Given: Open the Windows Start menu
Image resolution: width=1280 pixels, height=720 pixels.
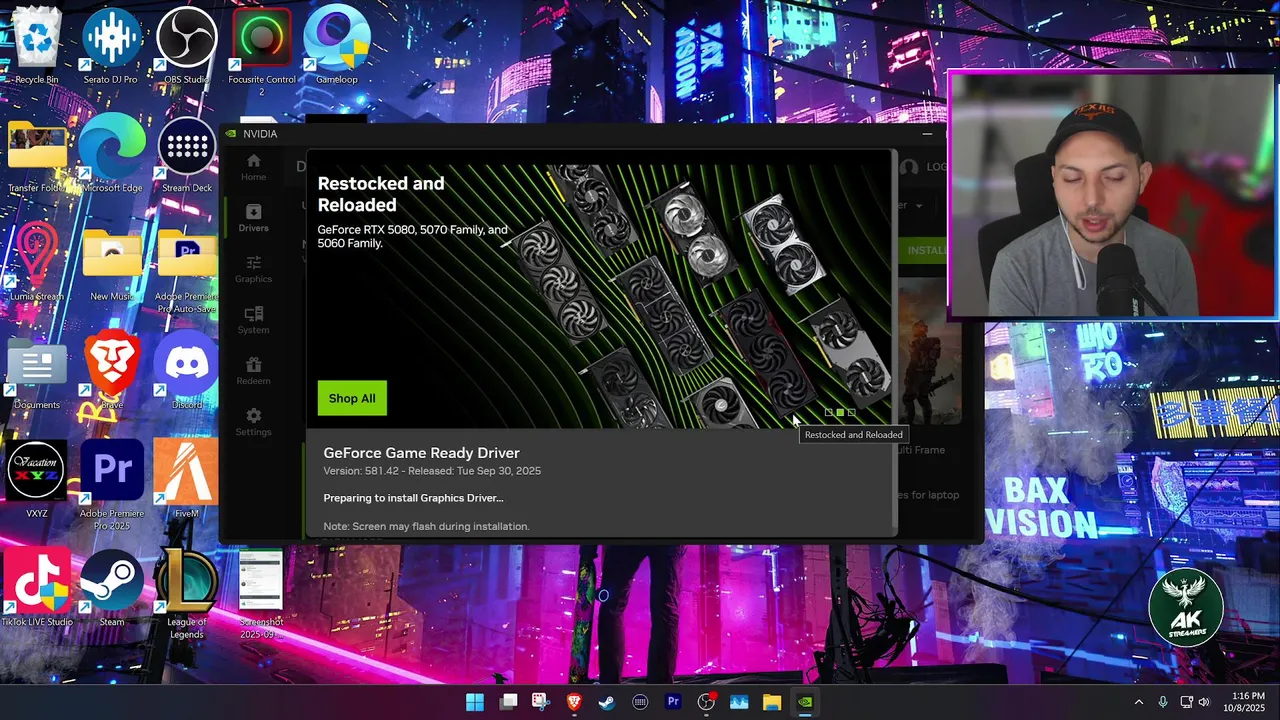Looking at the screenshot, I should [475, 702].
